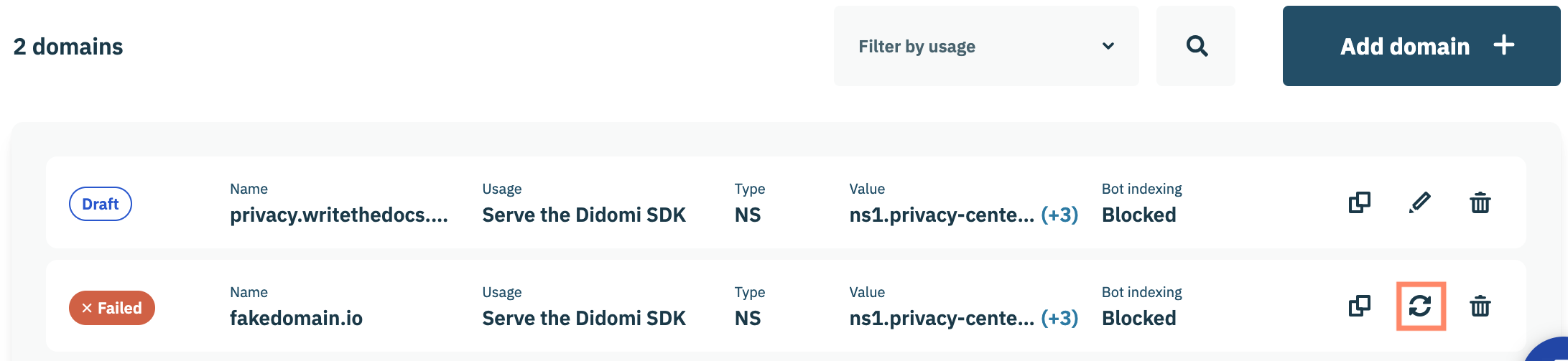This screenshot has height=361, width=1568.
Task: Click the 2 domains heading
Action: pyautogui.click(x=68, y=47)
